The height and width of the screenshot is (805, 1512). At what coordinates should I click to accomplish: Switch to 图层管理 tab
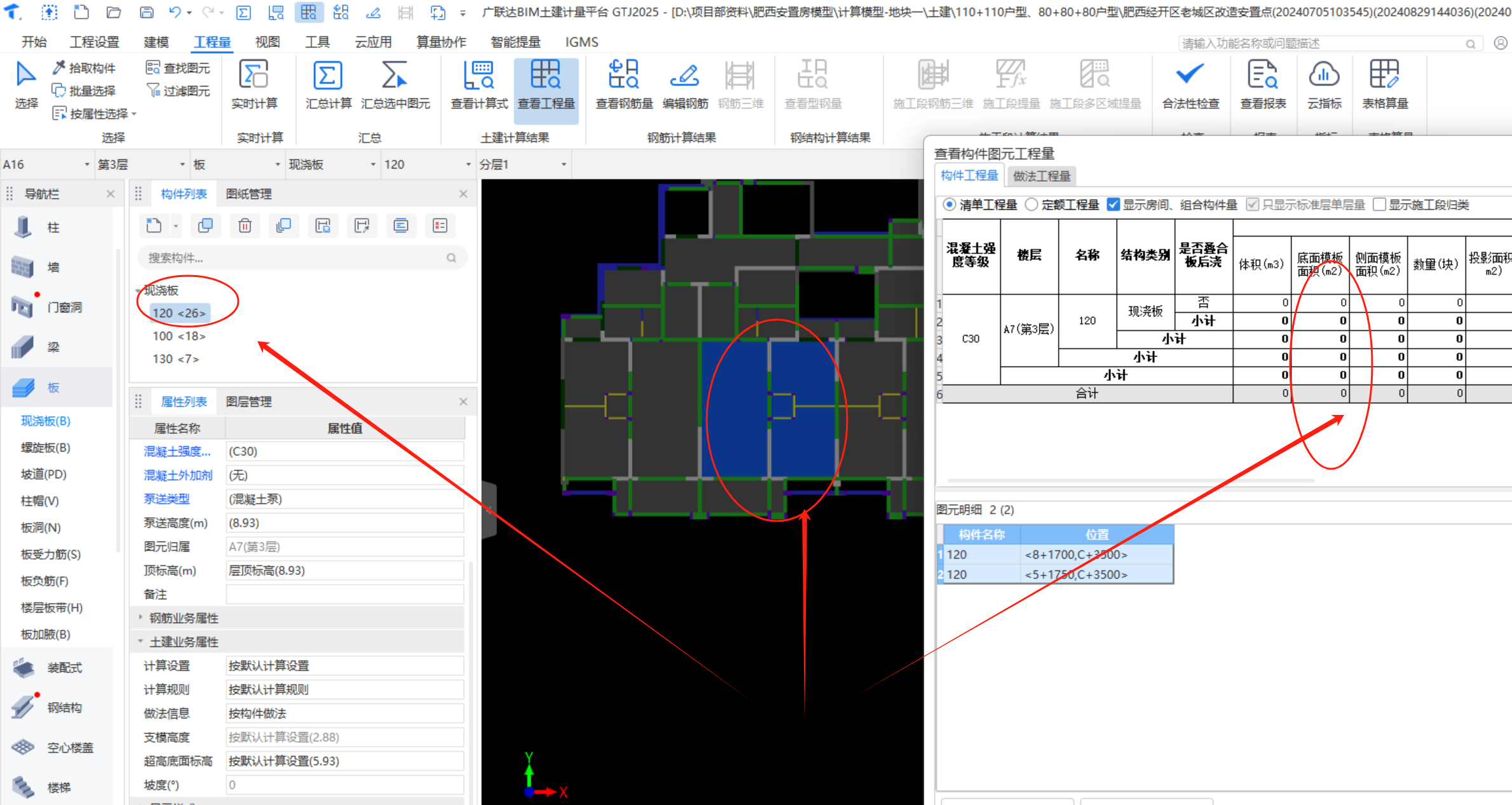[249, 402]
